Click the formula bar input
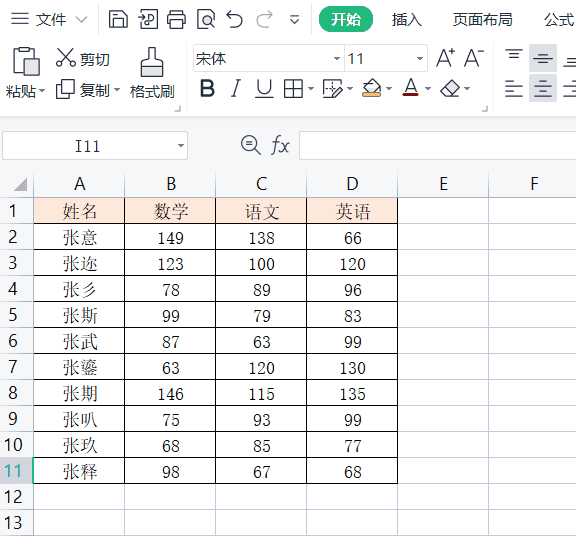Viewport: 576px width, 536px height. 438,146
